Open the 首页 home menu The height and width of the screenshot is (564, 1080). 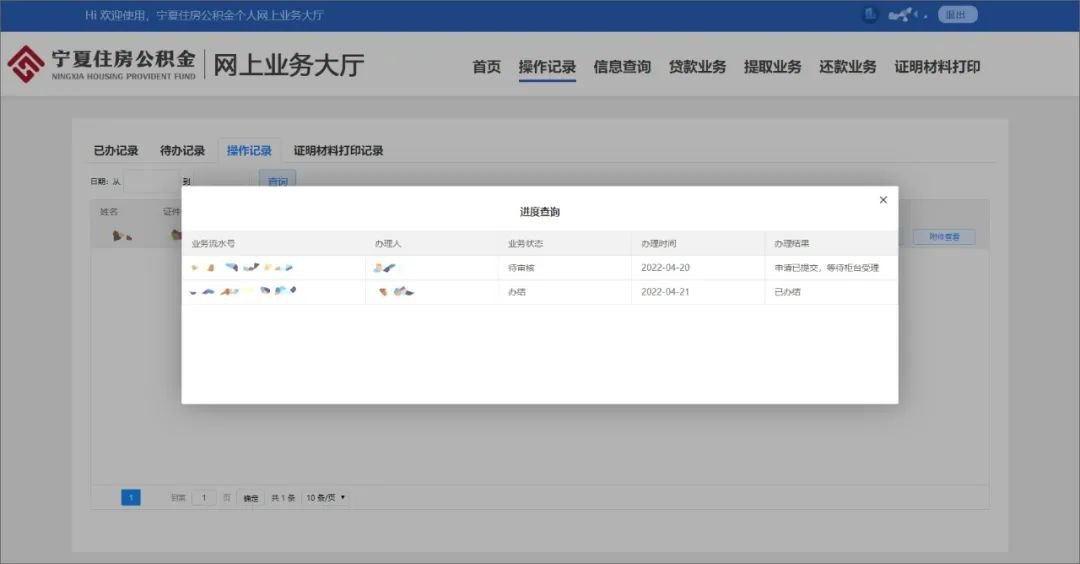(487, 67)
